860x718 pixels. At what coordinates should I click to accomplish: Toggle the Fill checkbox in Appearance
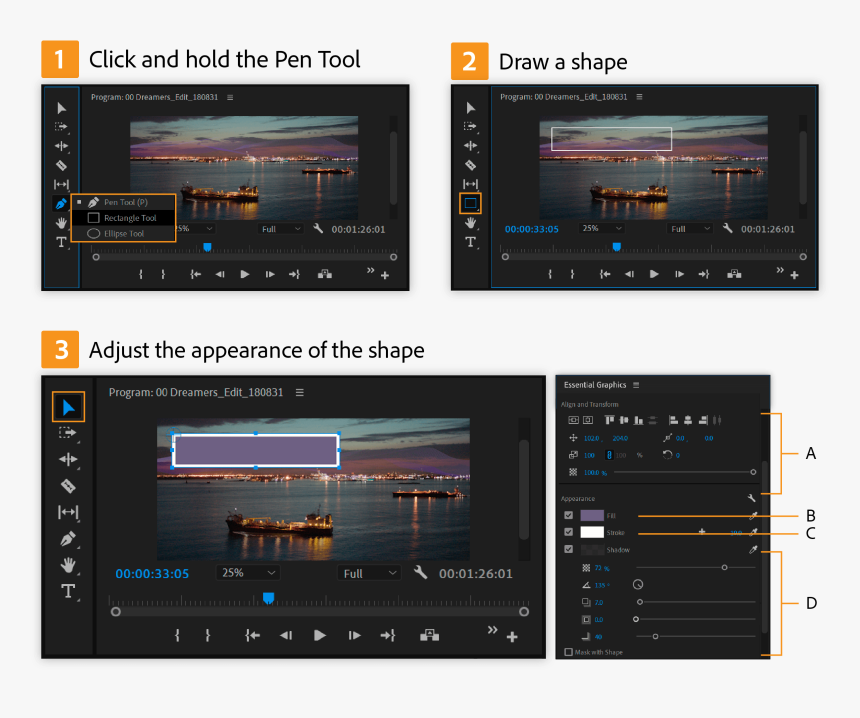point(569,515)
